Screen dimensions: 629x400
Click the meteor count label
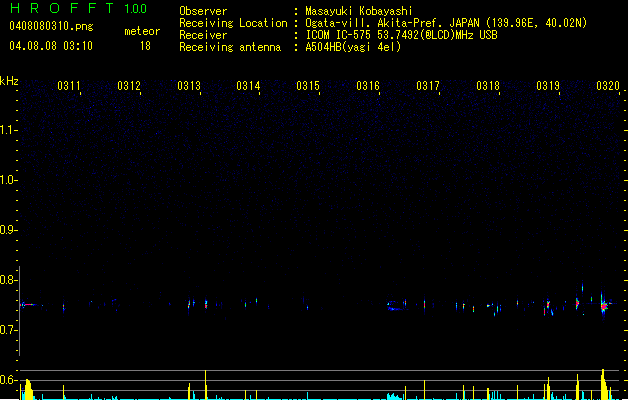tap(142, 31)
